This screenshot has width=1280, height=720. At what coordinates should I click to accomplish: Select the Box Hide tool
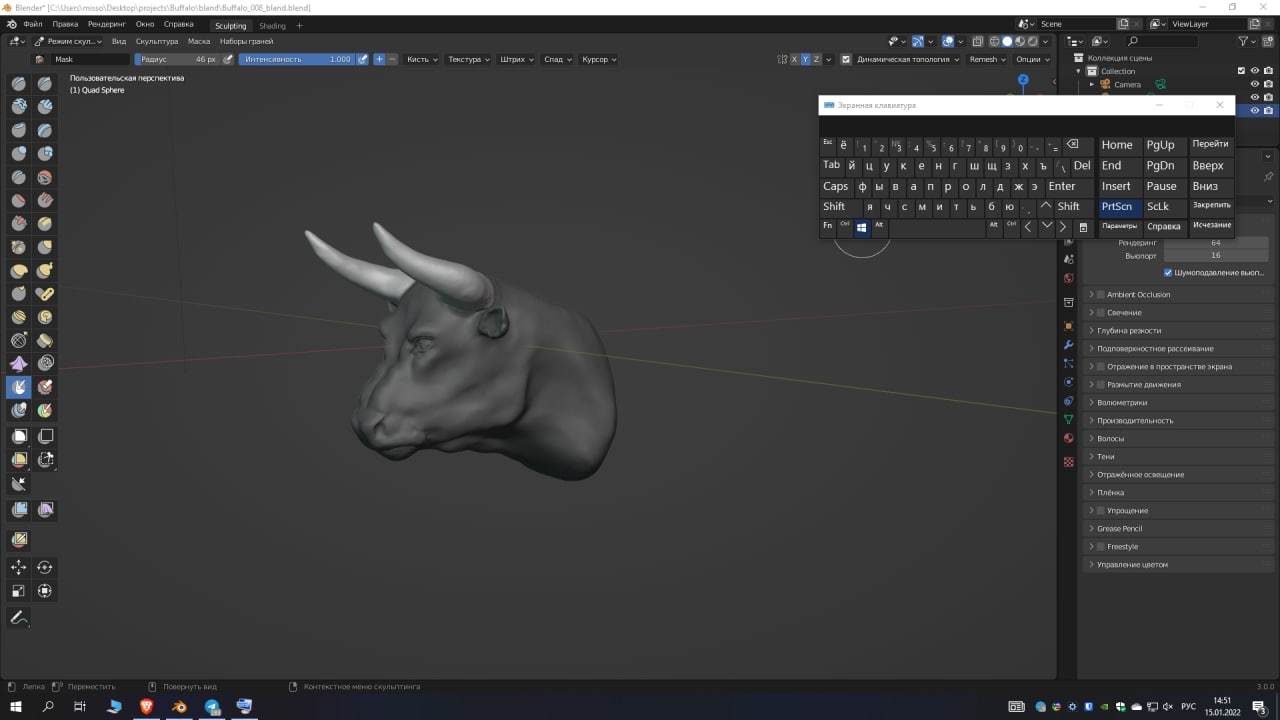tap(45, 436)
